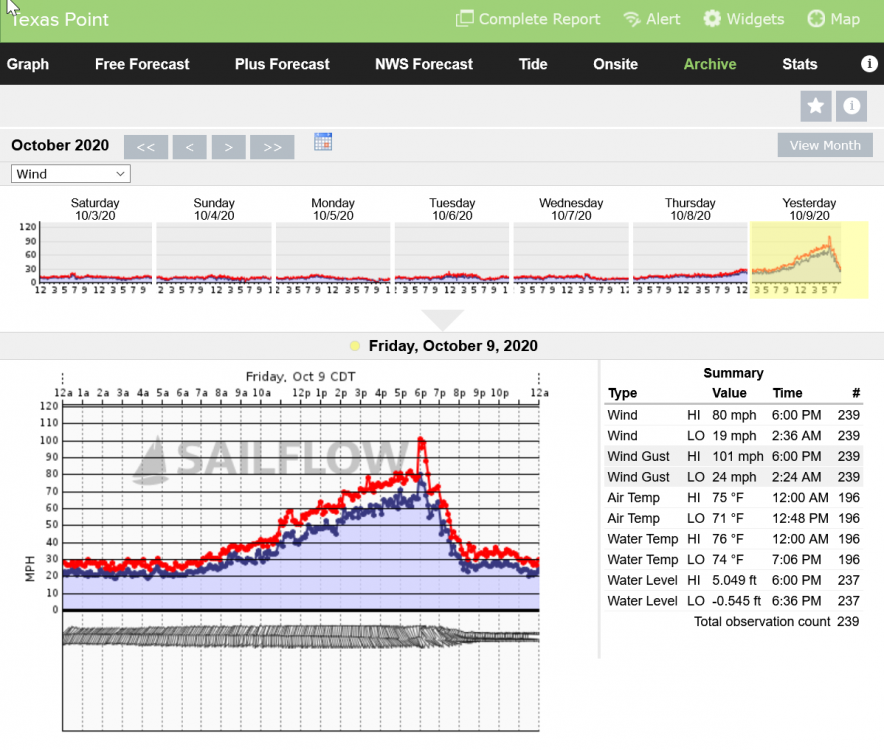Click the 2:36 AM time for Wind LO
The width and height of the screenshot is (884, 750).
pyautogui.click(x=796, y=436)
